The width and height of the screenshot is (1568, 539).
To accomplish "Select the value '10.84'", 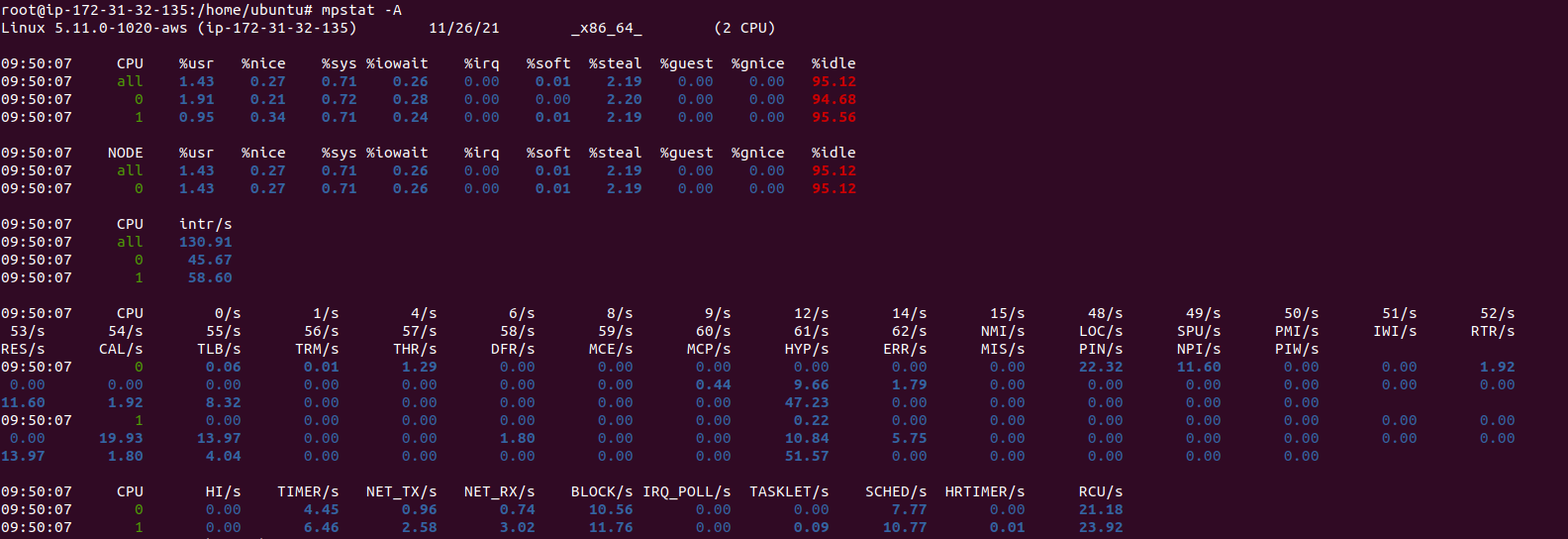I will pyautogui.click(x=807, y=438).
